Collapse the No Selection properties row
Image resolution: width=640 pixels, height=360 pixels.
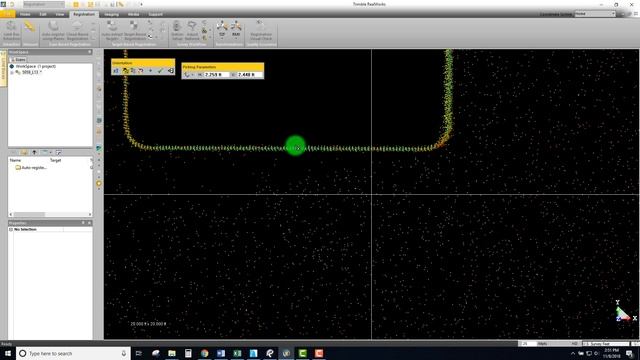[x=11, y=229]
